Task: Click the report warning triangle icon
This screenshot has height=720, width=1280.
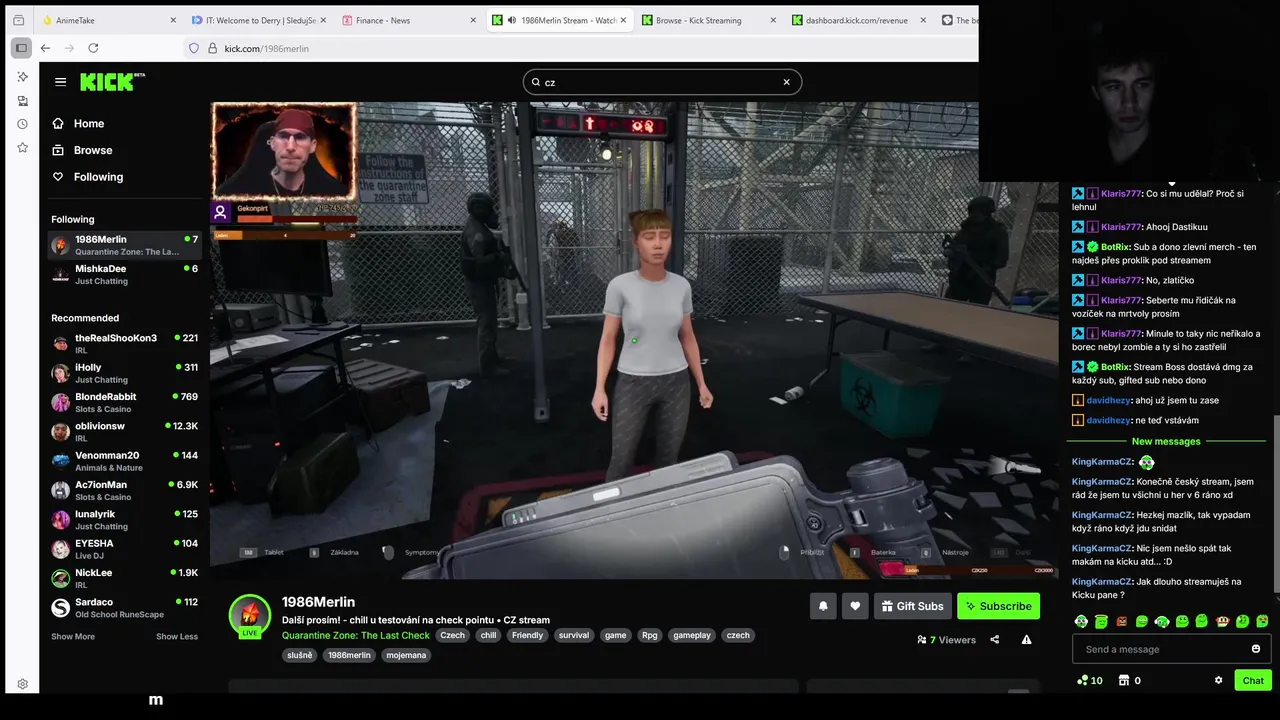Action: pyautogui.click(x=1026, y=640)
